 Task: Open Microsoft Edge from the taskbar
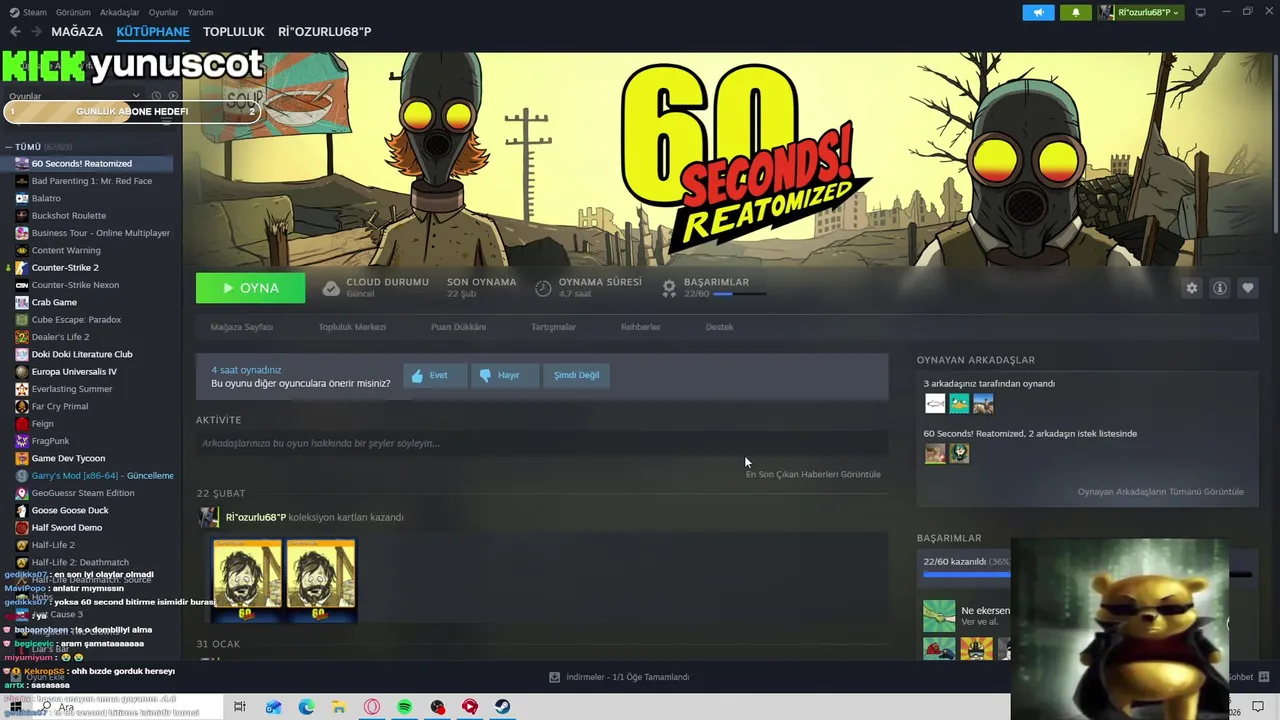(306, 707)
